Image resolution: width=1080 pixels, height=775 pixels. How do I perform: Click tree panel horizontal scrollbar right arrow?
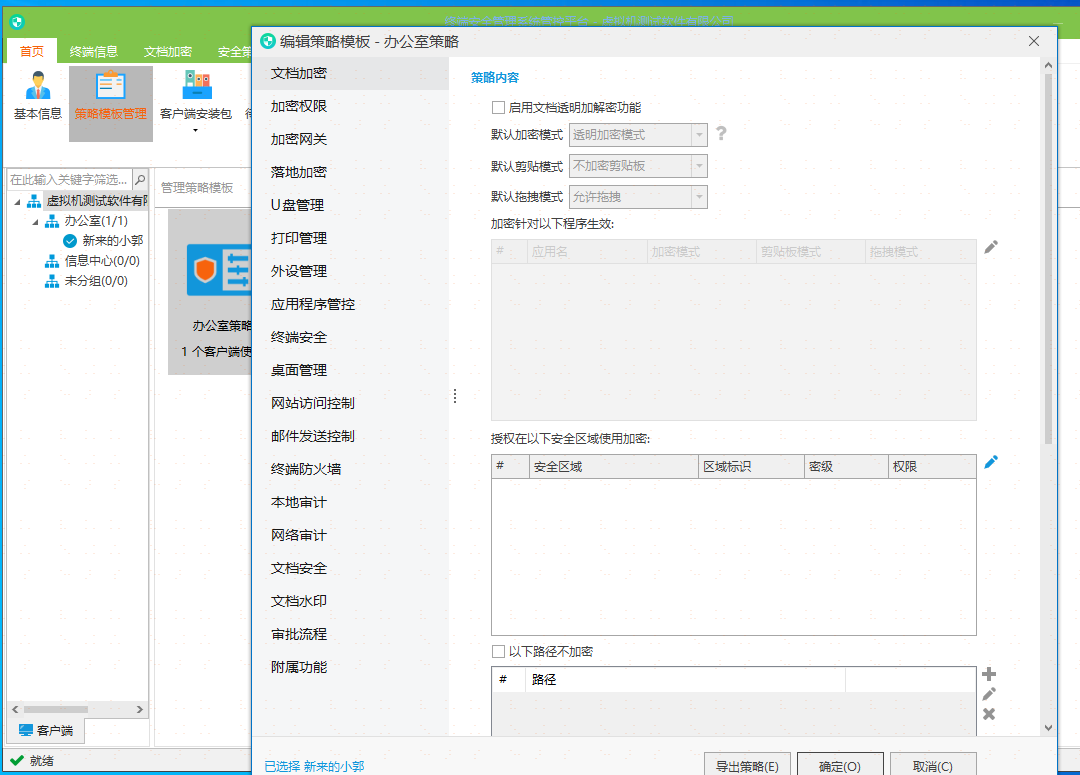pyautogui.click(x=140, y=709)
